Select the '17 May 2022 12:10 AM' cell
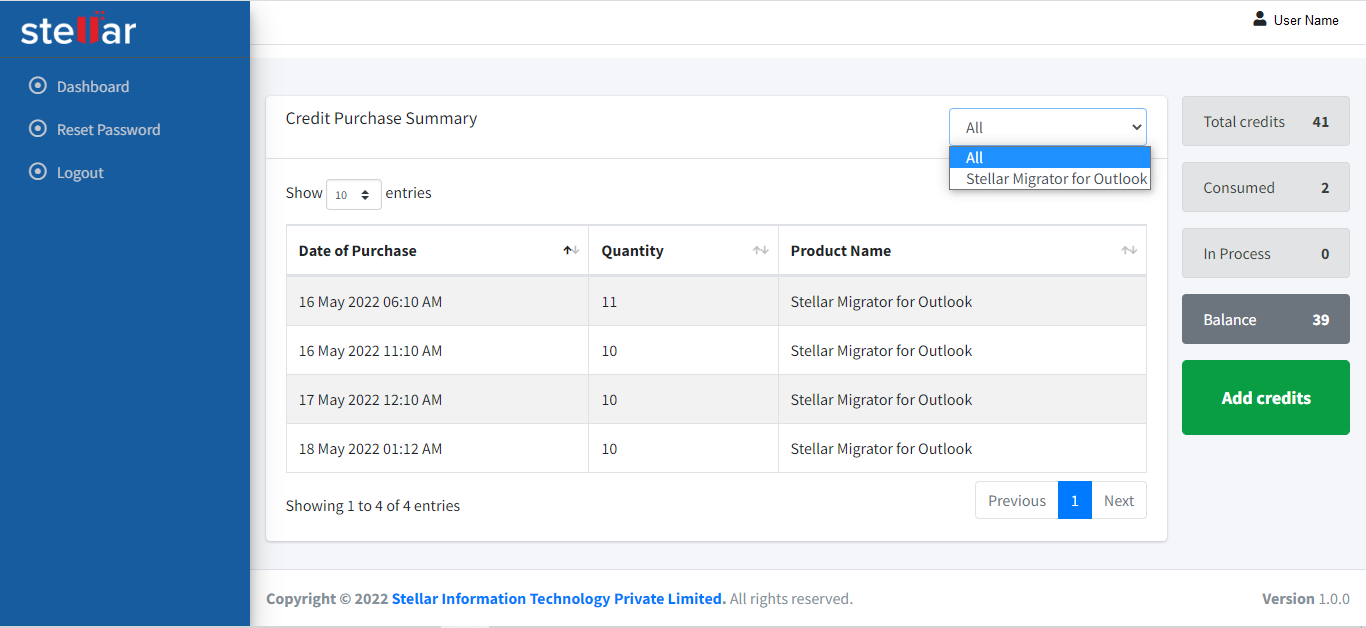 pos(437,400)
